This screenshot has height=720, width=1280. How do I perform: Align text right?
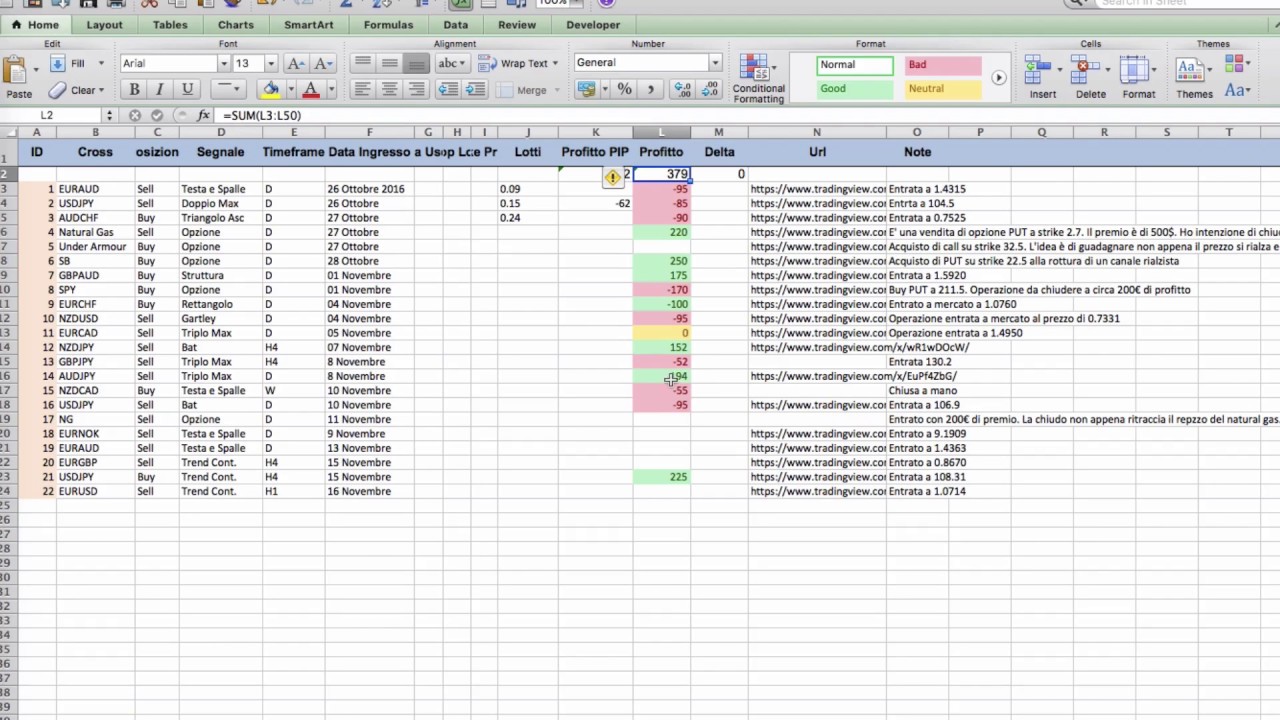tap(416, 90)
